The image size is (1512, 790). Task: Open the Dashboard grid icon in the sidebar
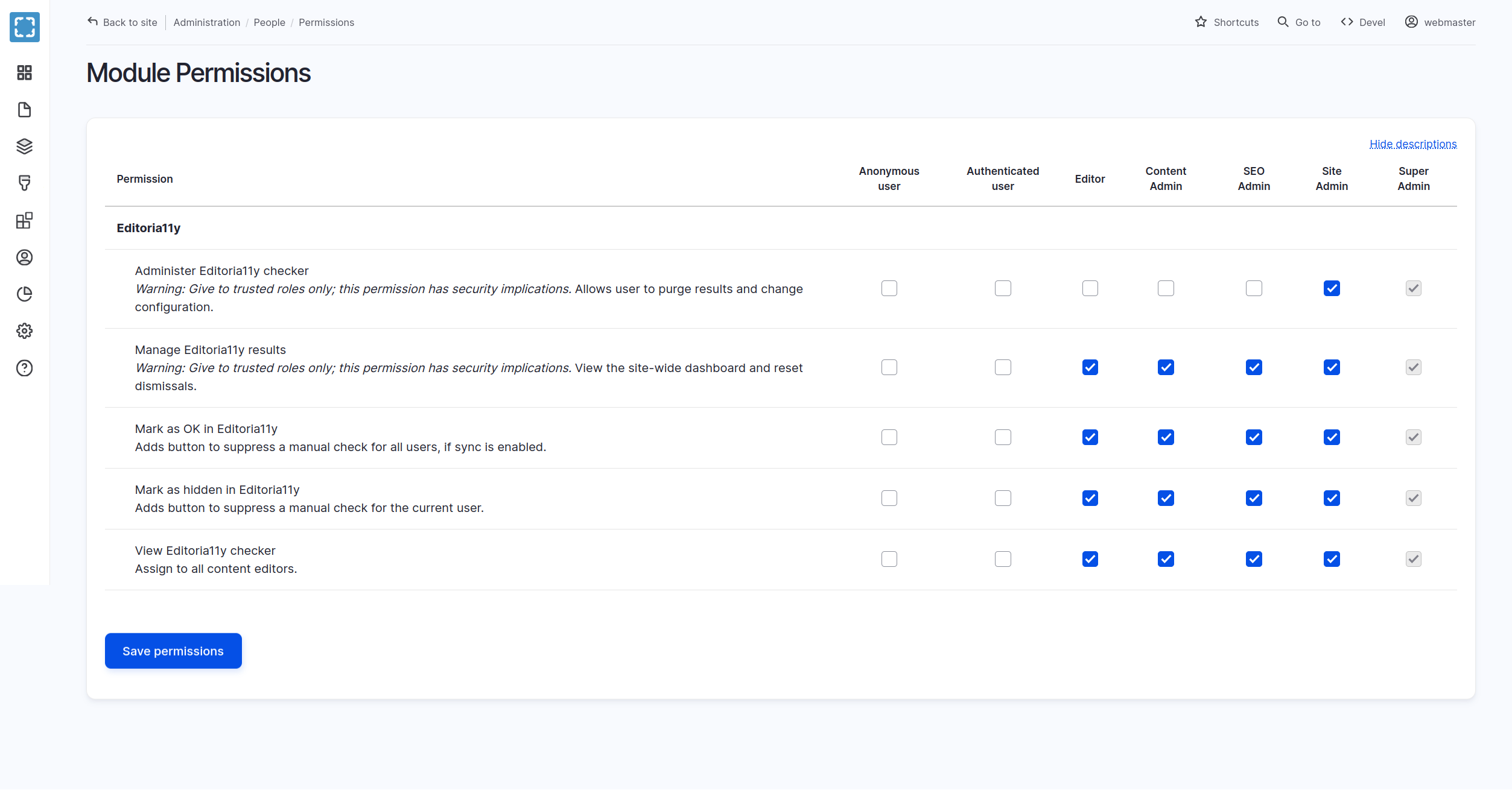tap(25, 73)
